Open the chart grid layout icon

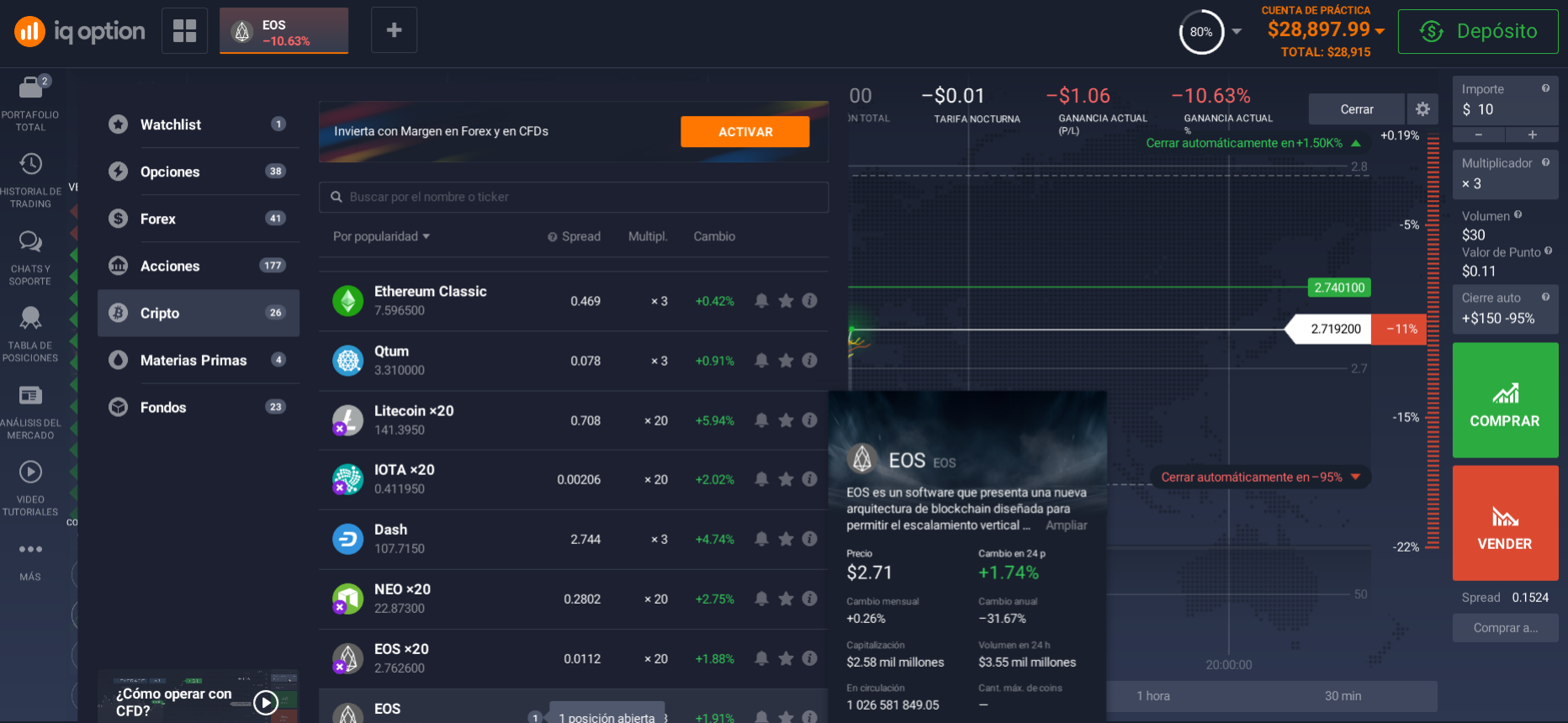[184, 30]
